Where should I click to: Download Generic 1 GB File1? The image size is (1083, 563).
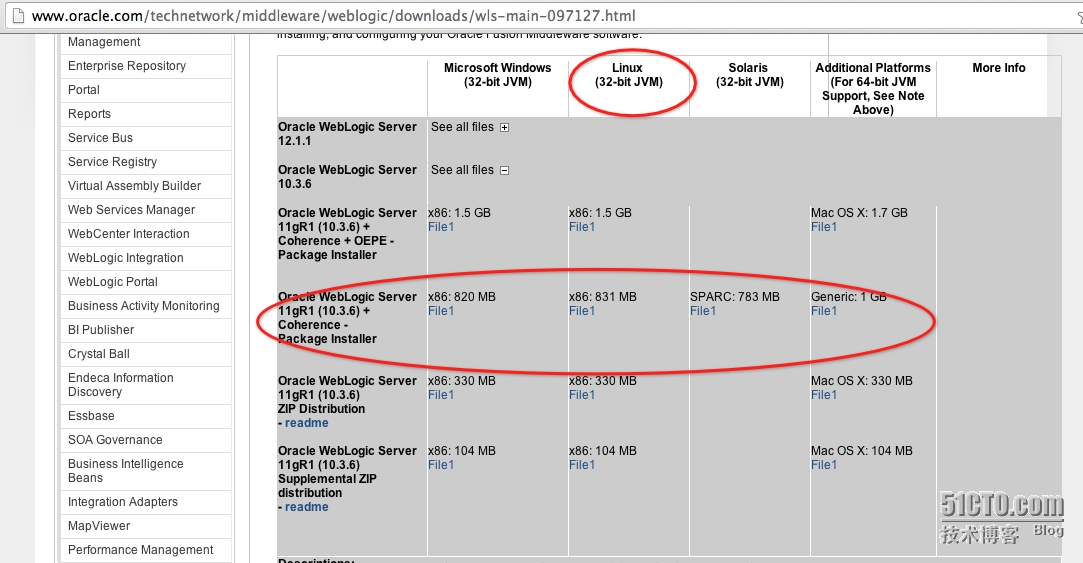(823, 311)
